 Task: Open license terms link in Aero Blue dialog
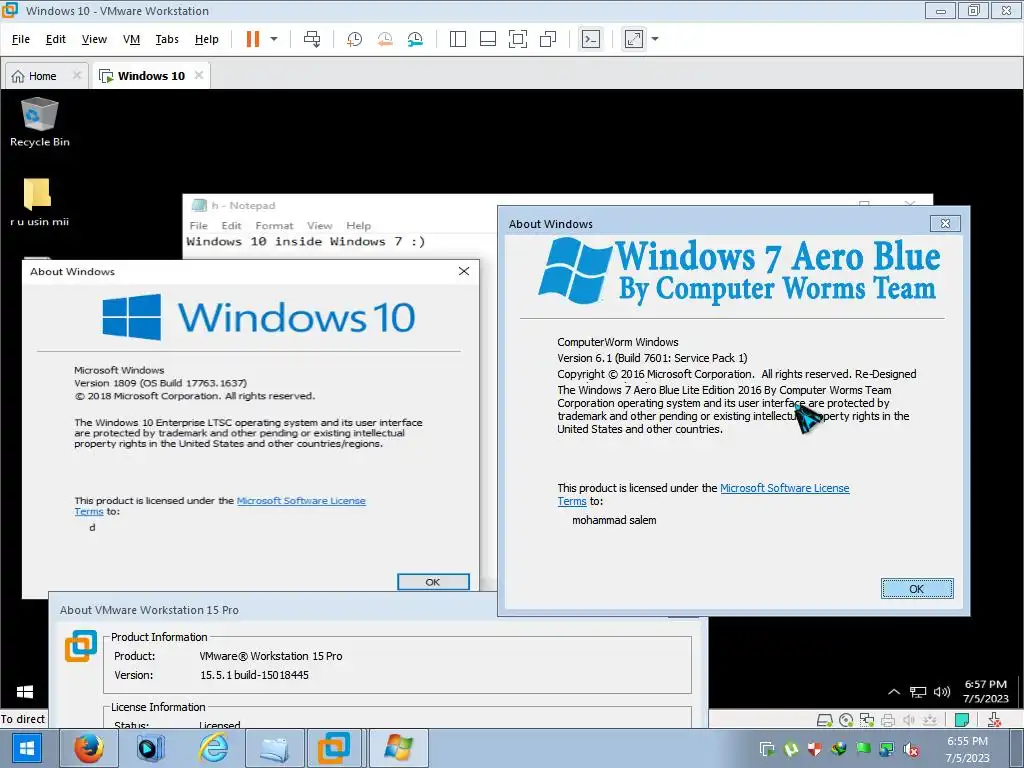[784, 488]
